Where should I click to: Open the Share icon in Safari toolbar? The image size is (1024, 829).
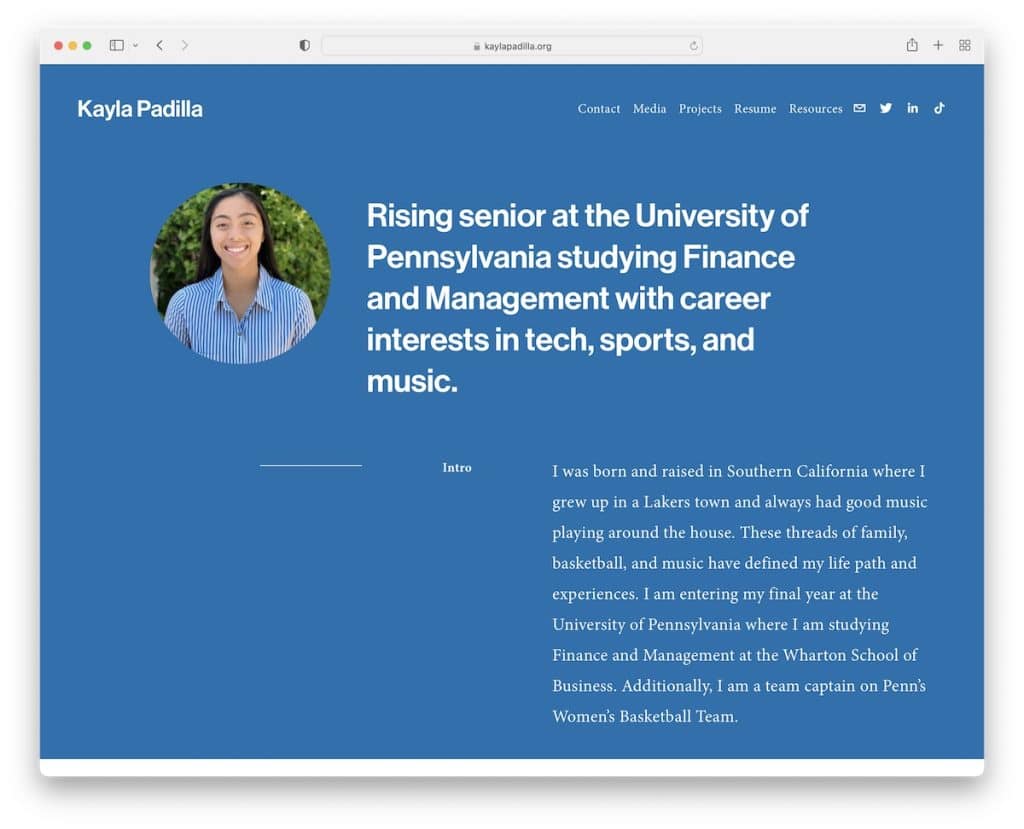[912, 44]
